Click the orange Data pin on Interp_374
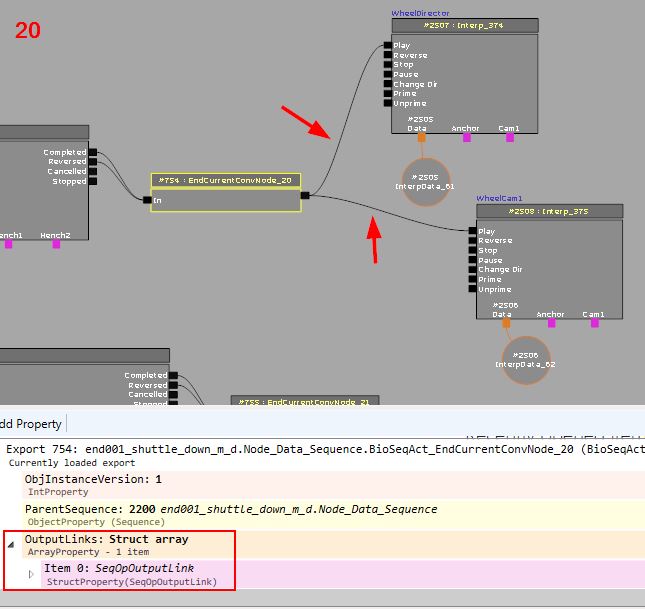The image size is (645, 609). (422, 138)
